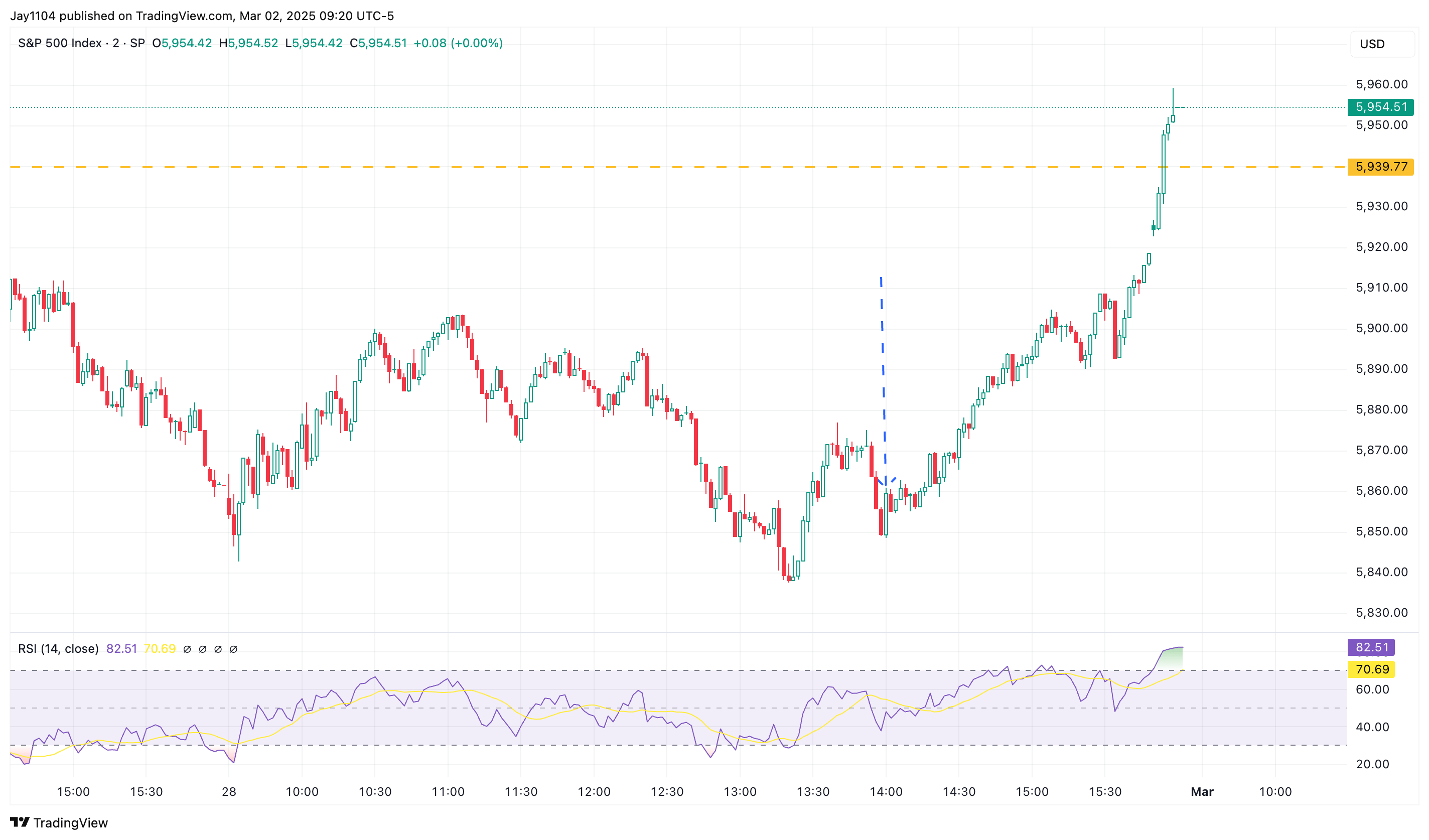The image size is (1429, 840).
Task: Click the TradingView logo icon
Action: (x=20, y=822)
